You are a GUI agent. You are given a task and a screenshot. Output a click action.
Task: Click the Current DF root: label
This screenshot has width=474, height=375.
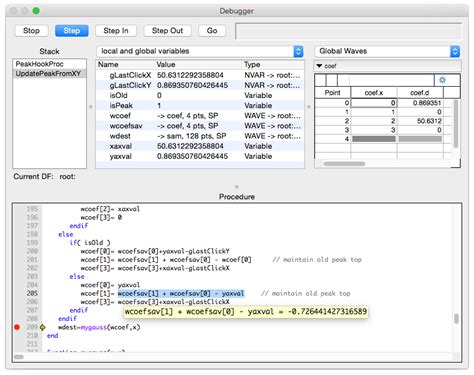click(x=44, y=177)
